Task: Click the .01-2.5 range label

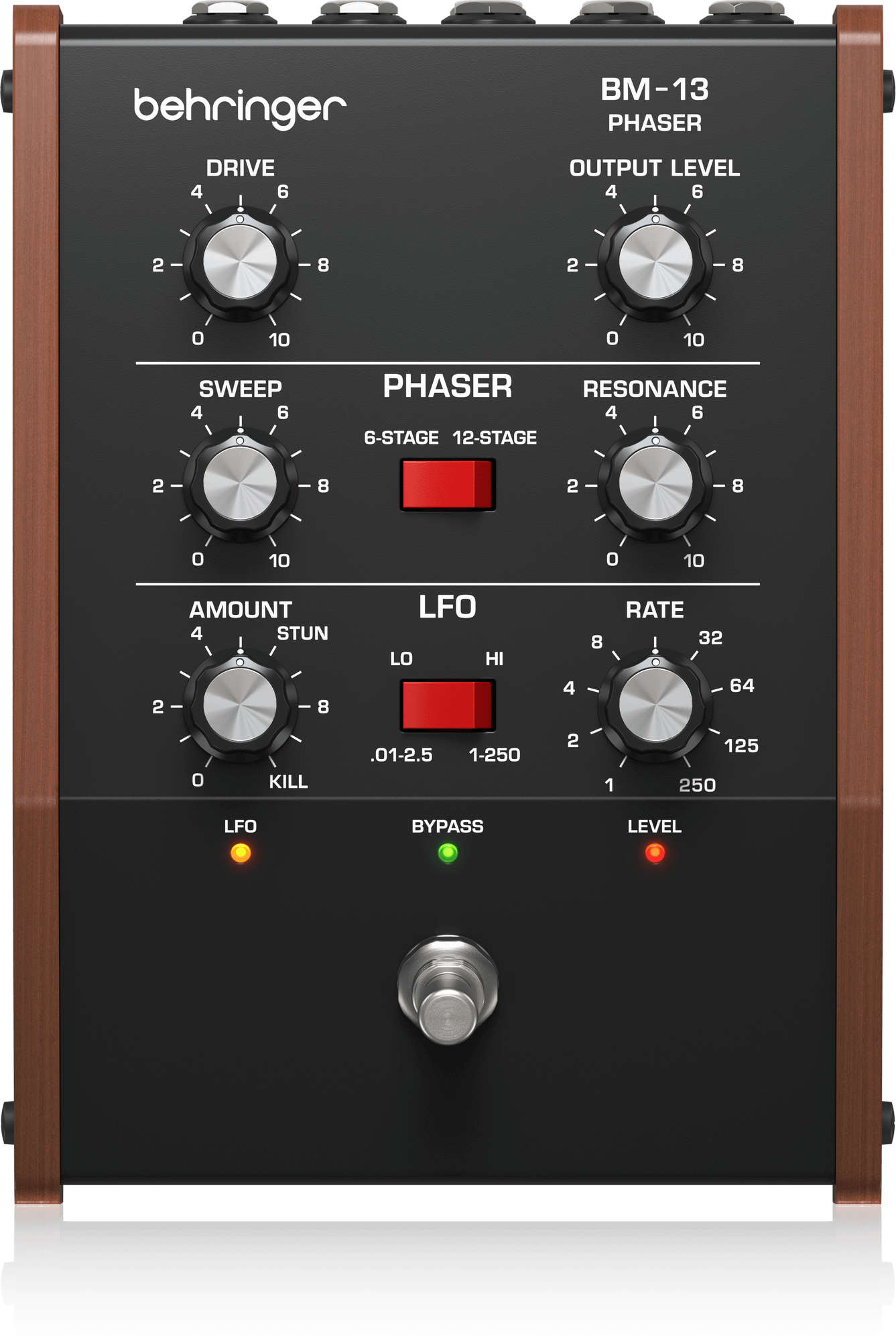Action: (401, 755)
